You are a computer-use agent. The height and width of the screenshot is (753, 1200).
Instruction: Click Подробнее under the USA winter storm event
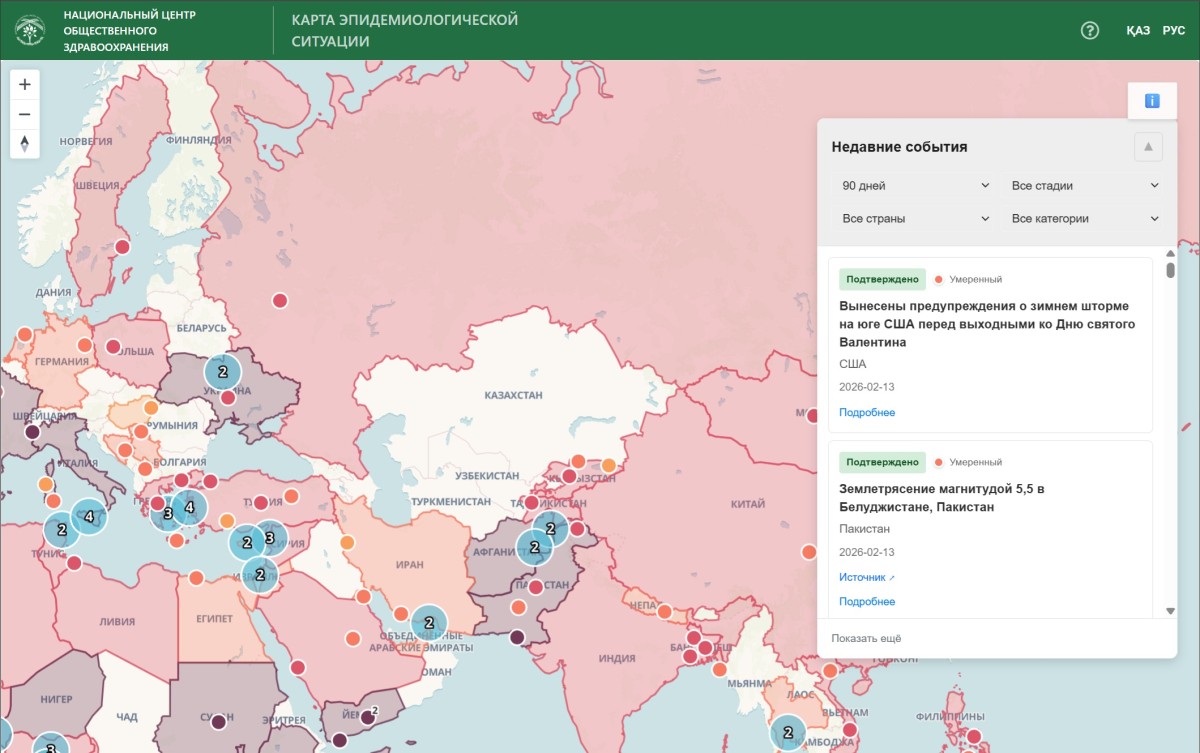pyautogui.click(x=867, y=412)
